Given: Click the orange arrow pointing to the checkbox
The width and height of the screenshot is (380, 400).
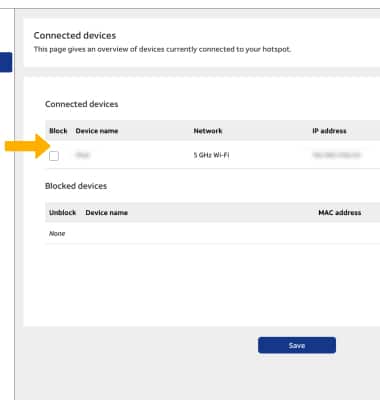Looking at the screenshot, I should tap(27, 146).
